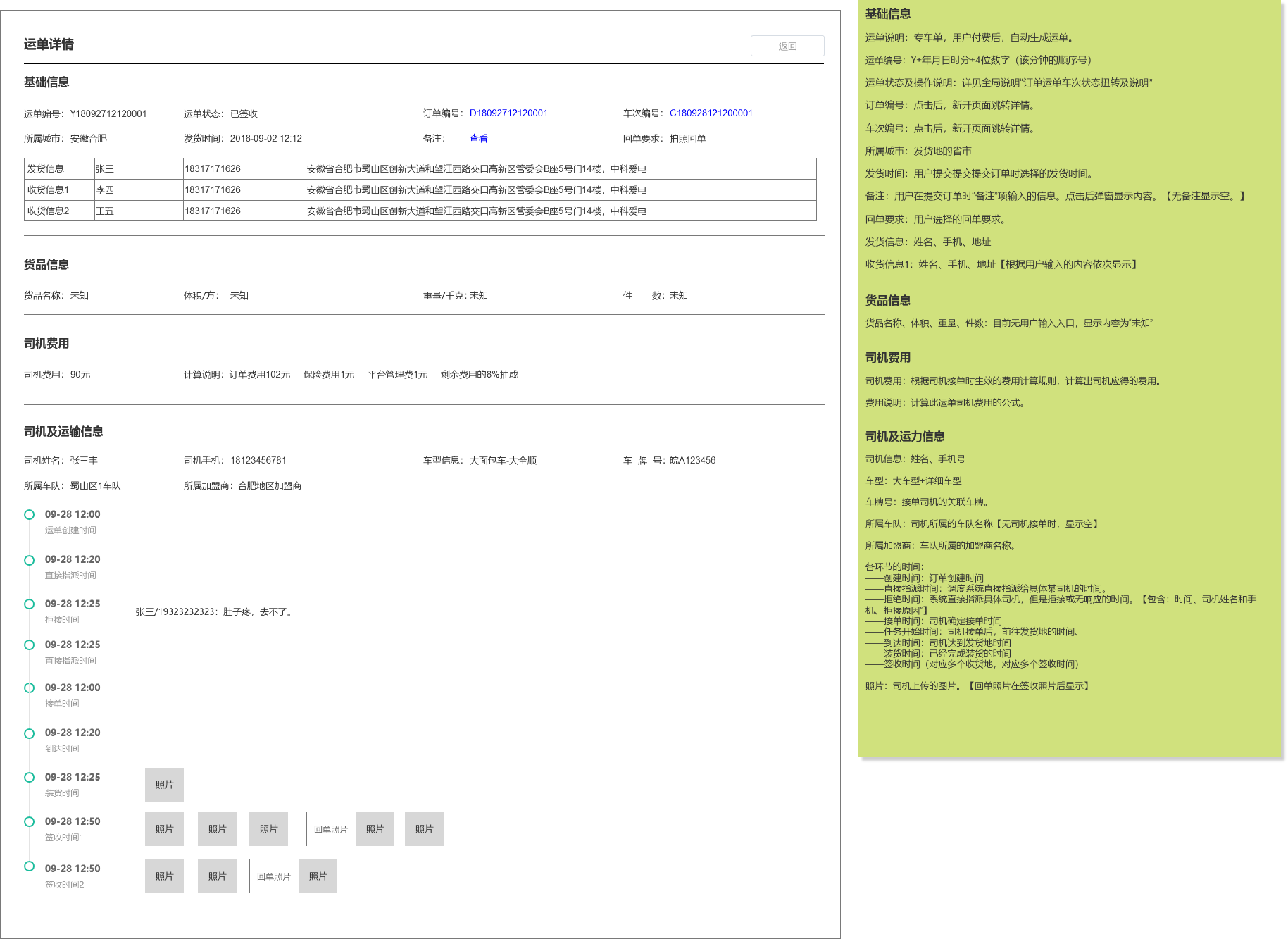
Task: Open order number D18092712120001 link
Action: click(x=508, y=113)
